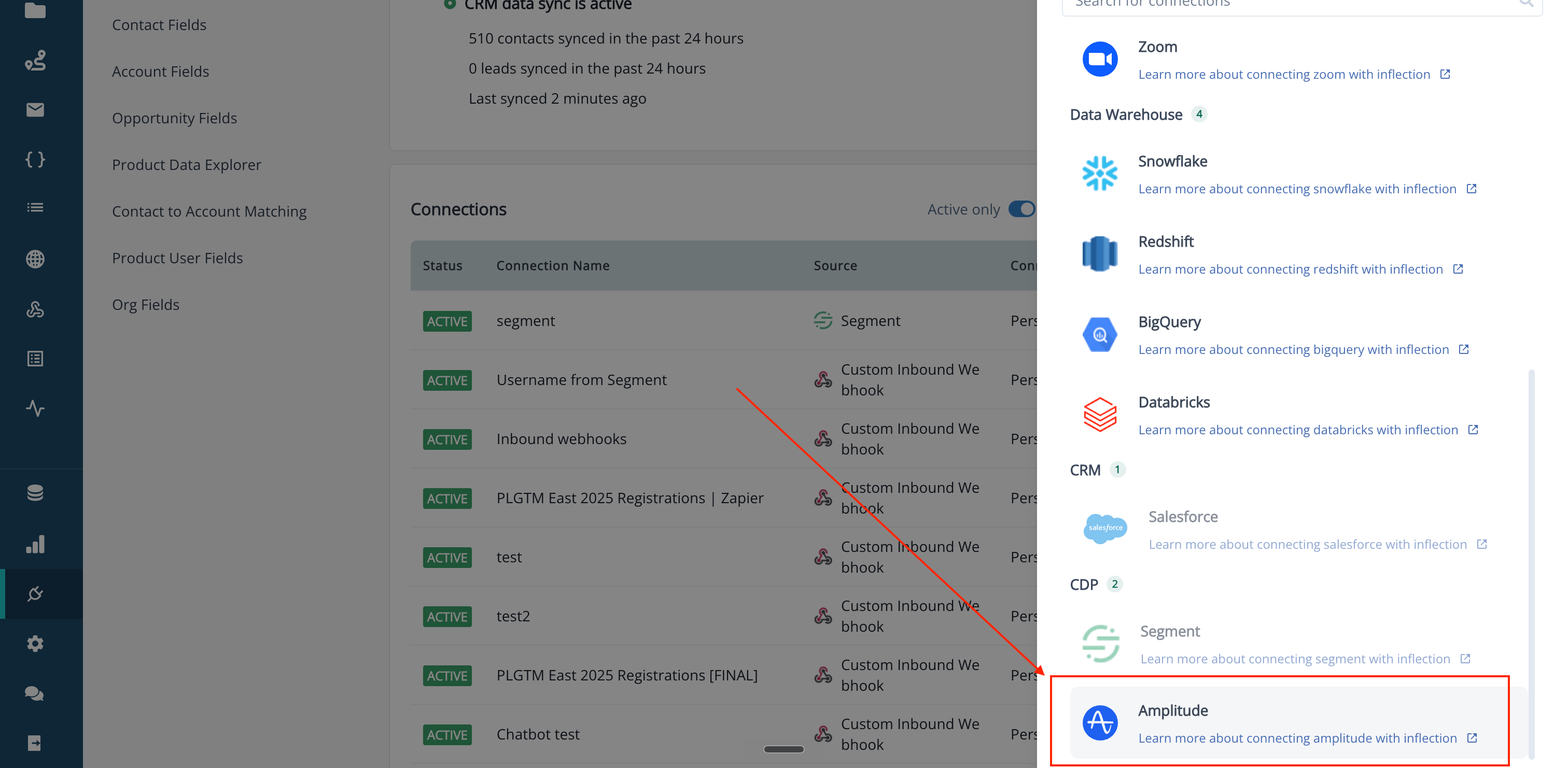Open the webhook icon in left sidebar
The image size is (1568, 768).
click(35, 309)
